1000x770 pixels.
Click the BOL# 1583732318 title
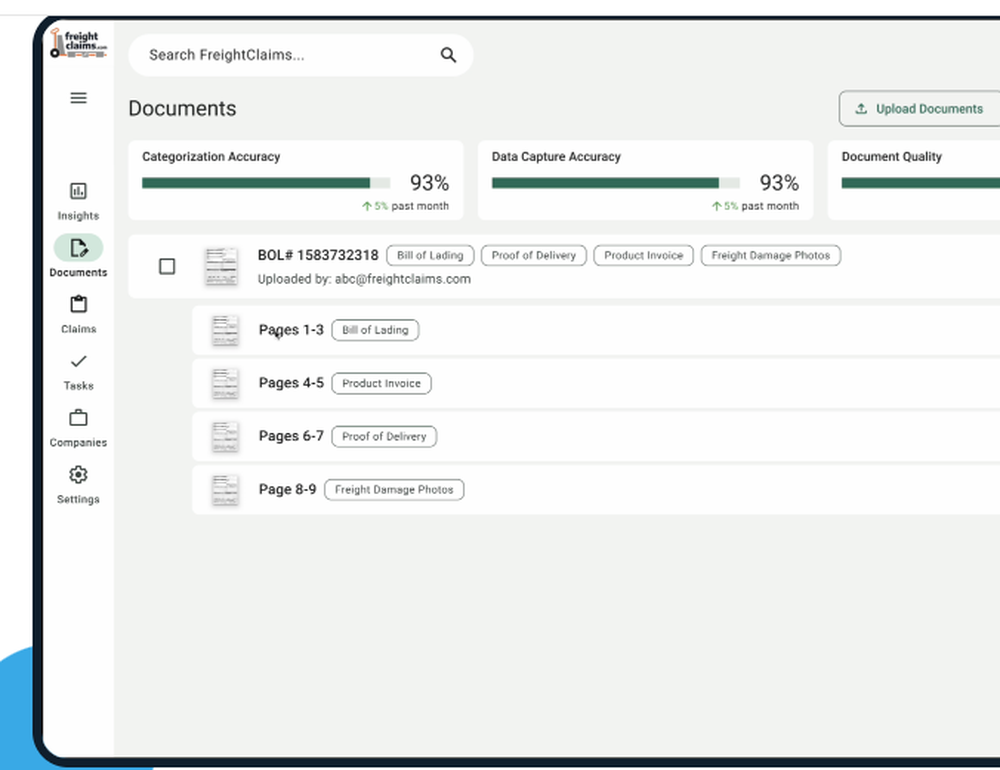[x=318, y=255]
